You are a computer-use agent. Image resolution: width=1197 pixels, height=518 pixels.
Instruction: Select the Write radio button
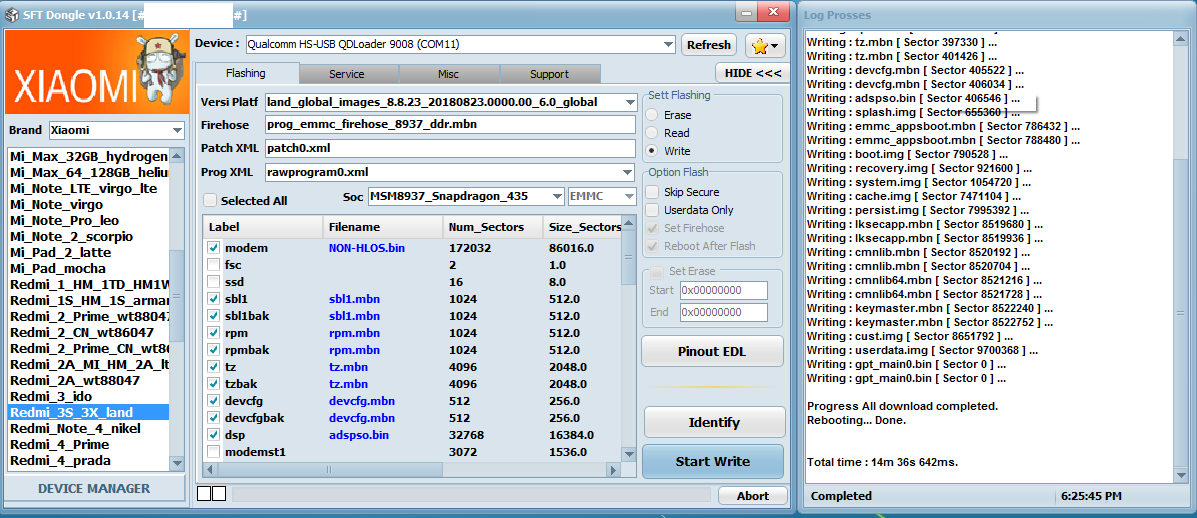652,150
